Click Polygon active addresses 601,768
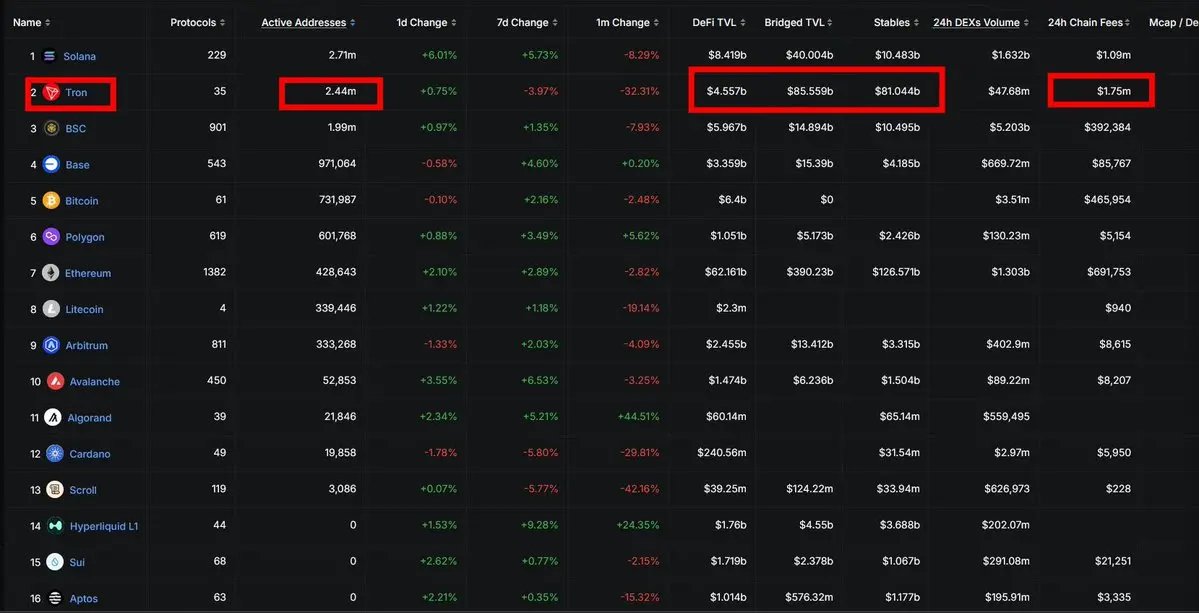The height and width of the screenshot is (613, 1199). [337, 236]
